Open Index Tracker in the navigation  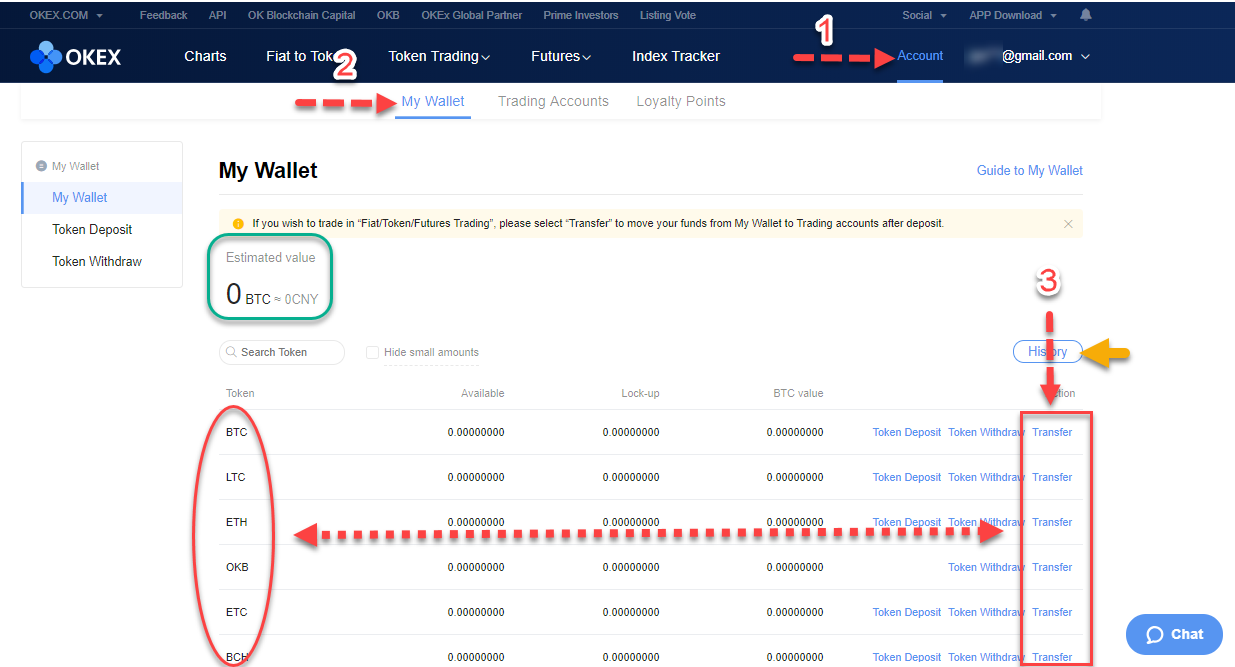point(676,56)
